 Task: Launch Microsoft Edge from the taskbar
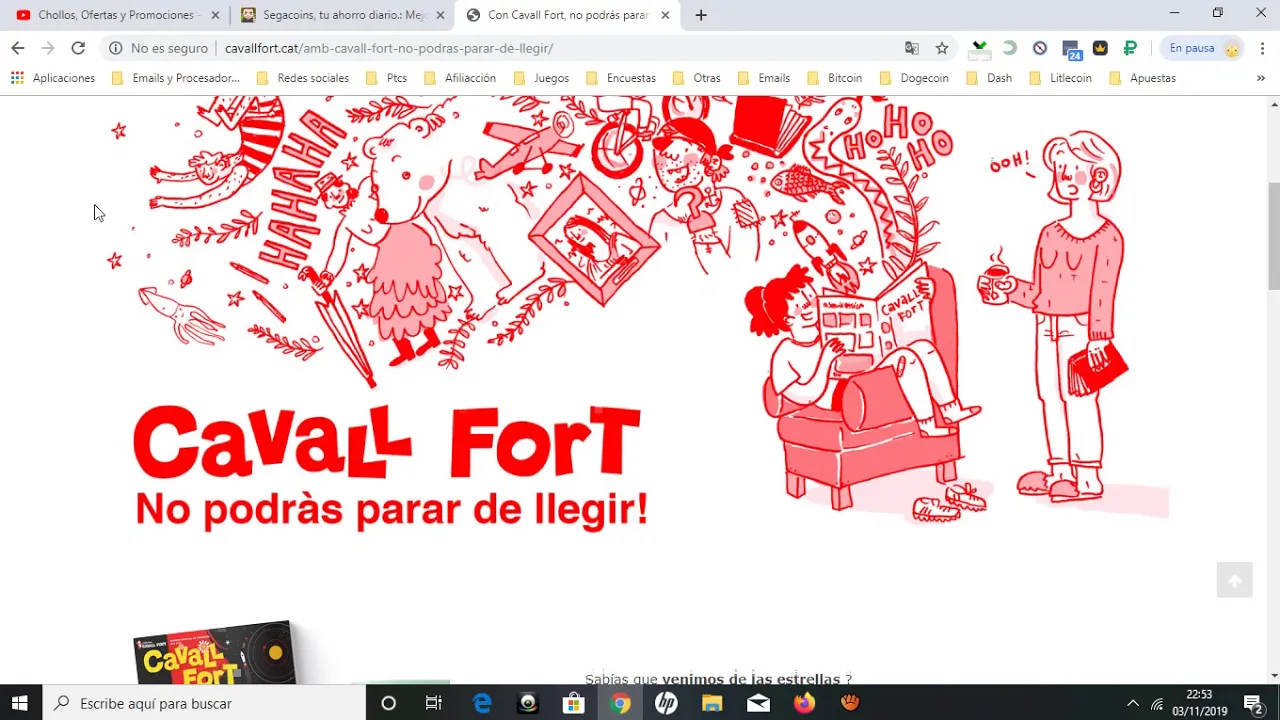pos(482,703)
